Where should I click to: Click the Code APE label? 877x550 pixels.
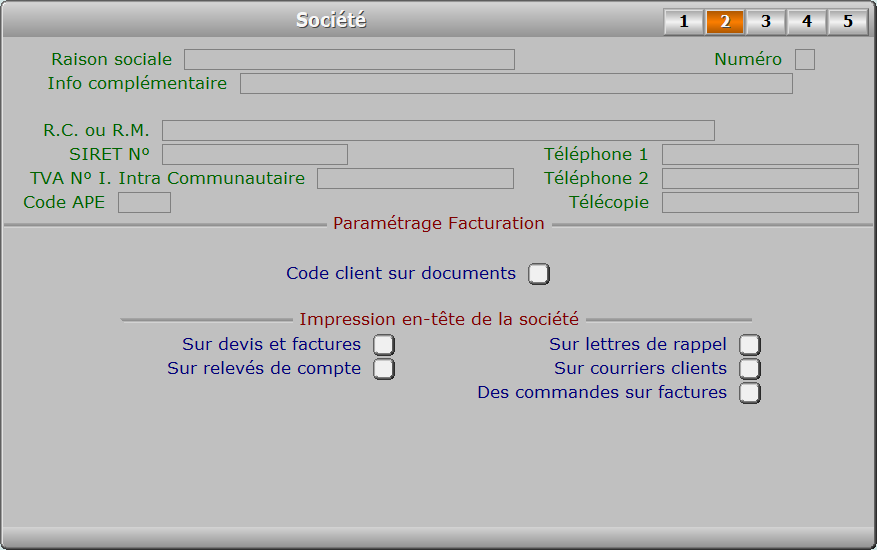click(64, 203)
